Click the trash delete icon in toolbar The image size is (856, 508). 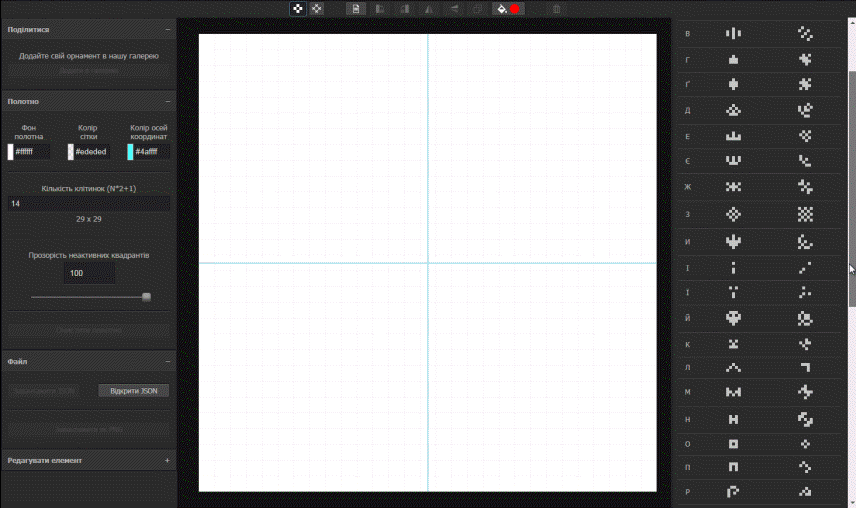[557, 9]
